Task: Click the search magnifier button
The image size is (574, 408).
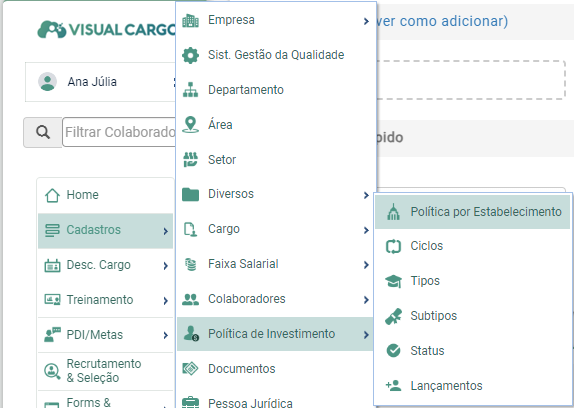Action: (x=43, y=132)
